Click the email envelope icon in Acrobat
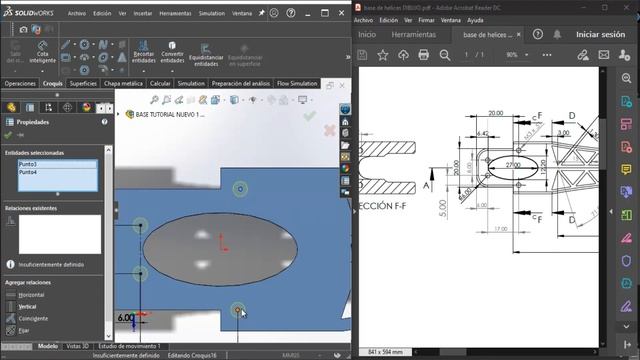 tap(604, 55)
